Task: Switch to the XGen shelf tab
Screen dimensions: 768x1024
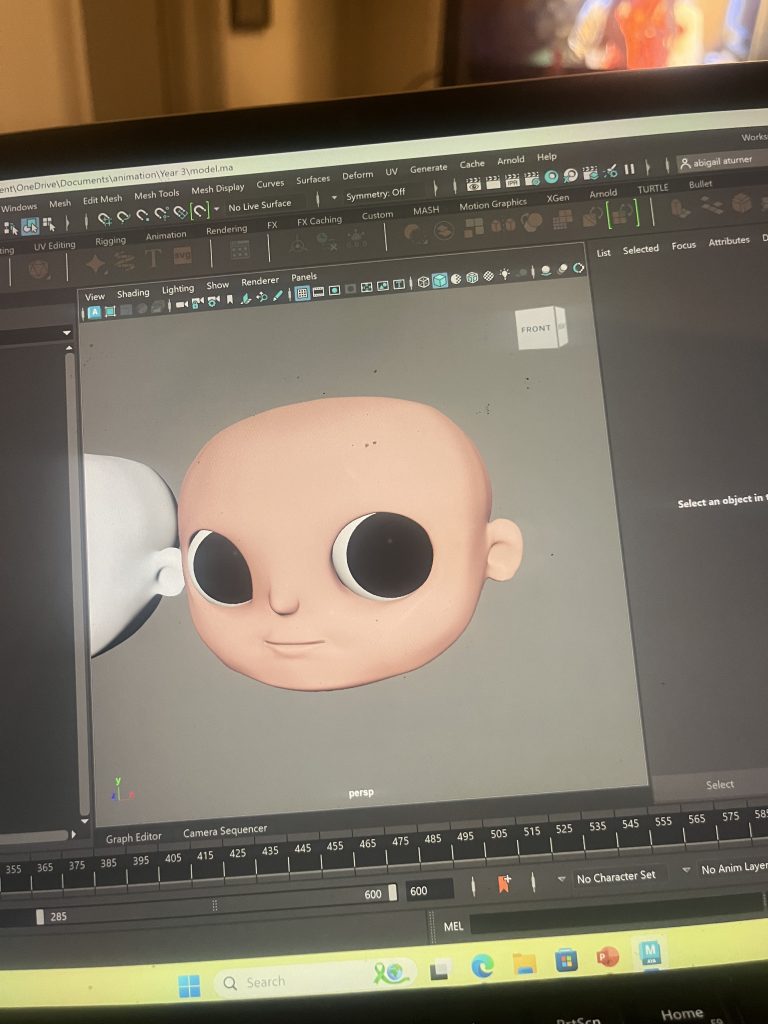Action: [558, 197]
